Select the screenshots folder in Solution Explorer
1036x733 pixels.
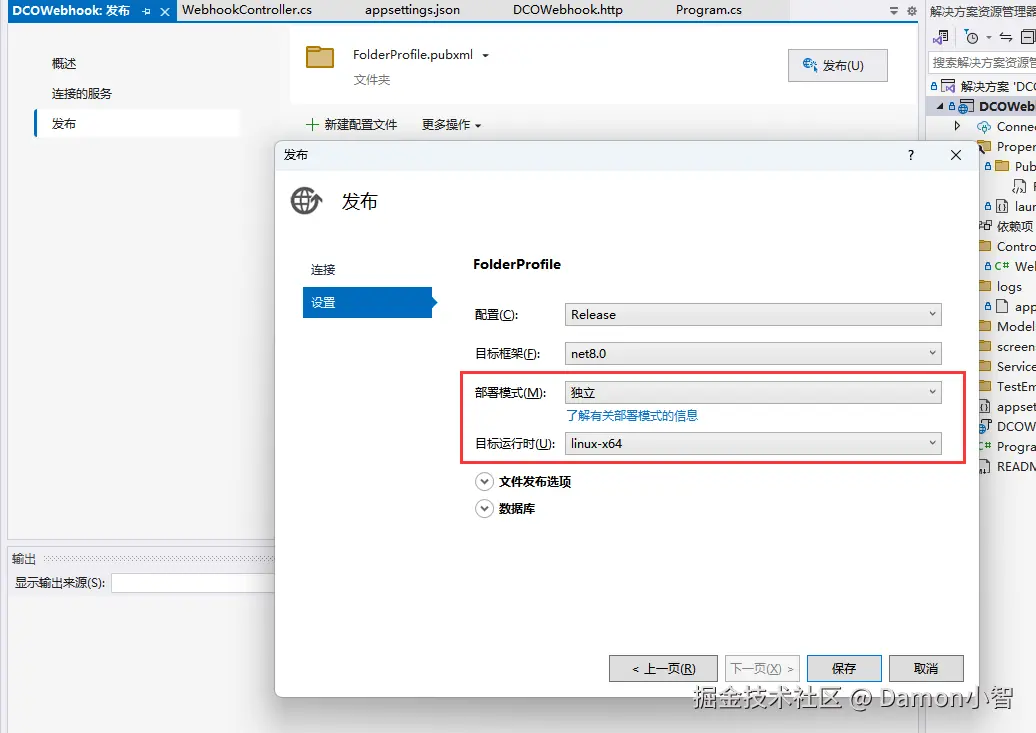1007,346
